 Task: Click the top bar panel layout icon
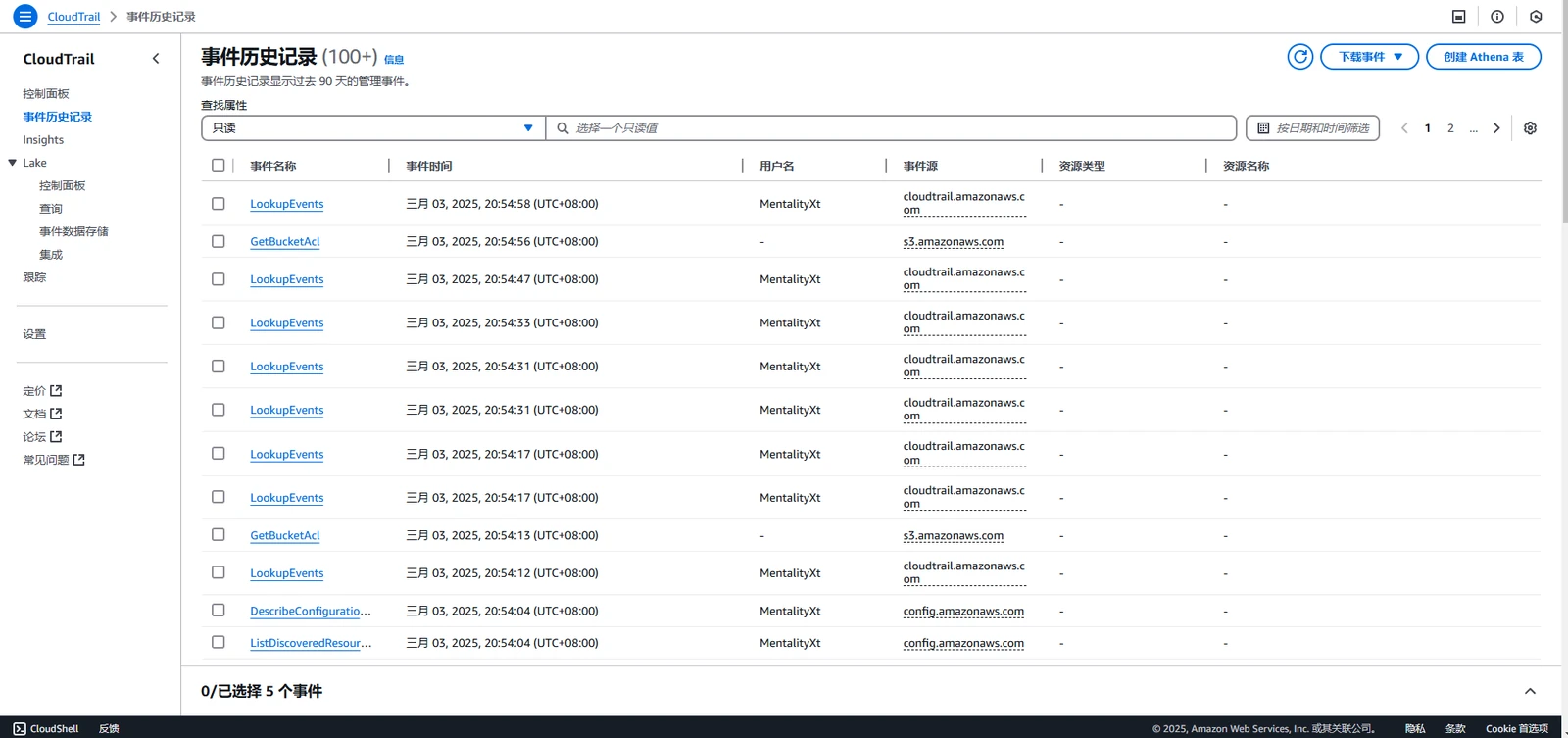(x=1458, y=17)
